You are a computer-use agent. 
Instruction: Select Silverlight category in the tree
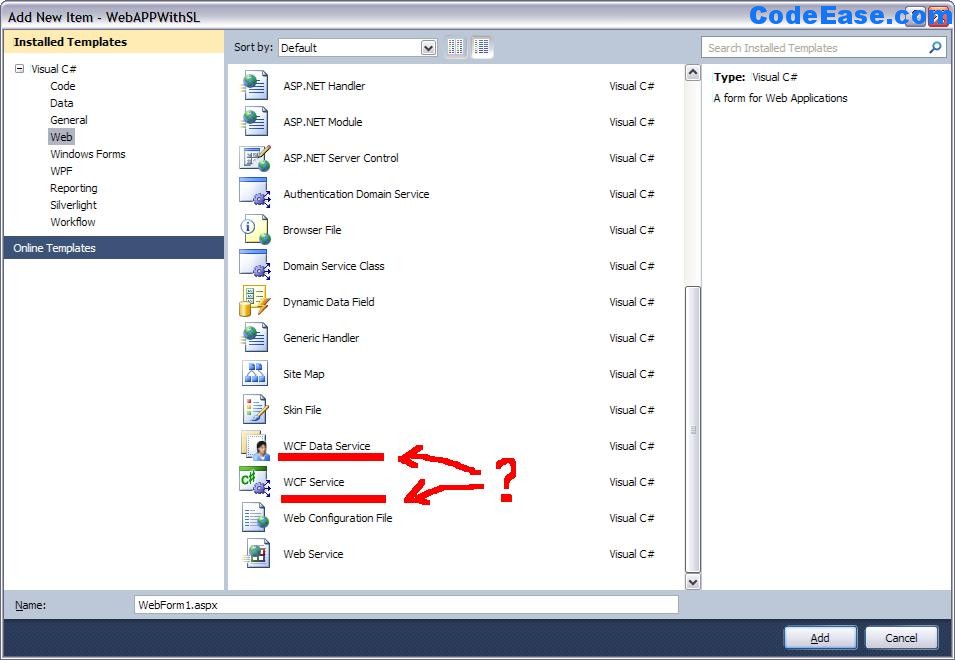coord(74,205)
